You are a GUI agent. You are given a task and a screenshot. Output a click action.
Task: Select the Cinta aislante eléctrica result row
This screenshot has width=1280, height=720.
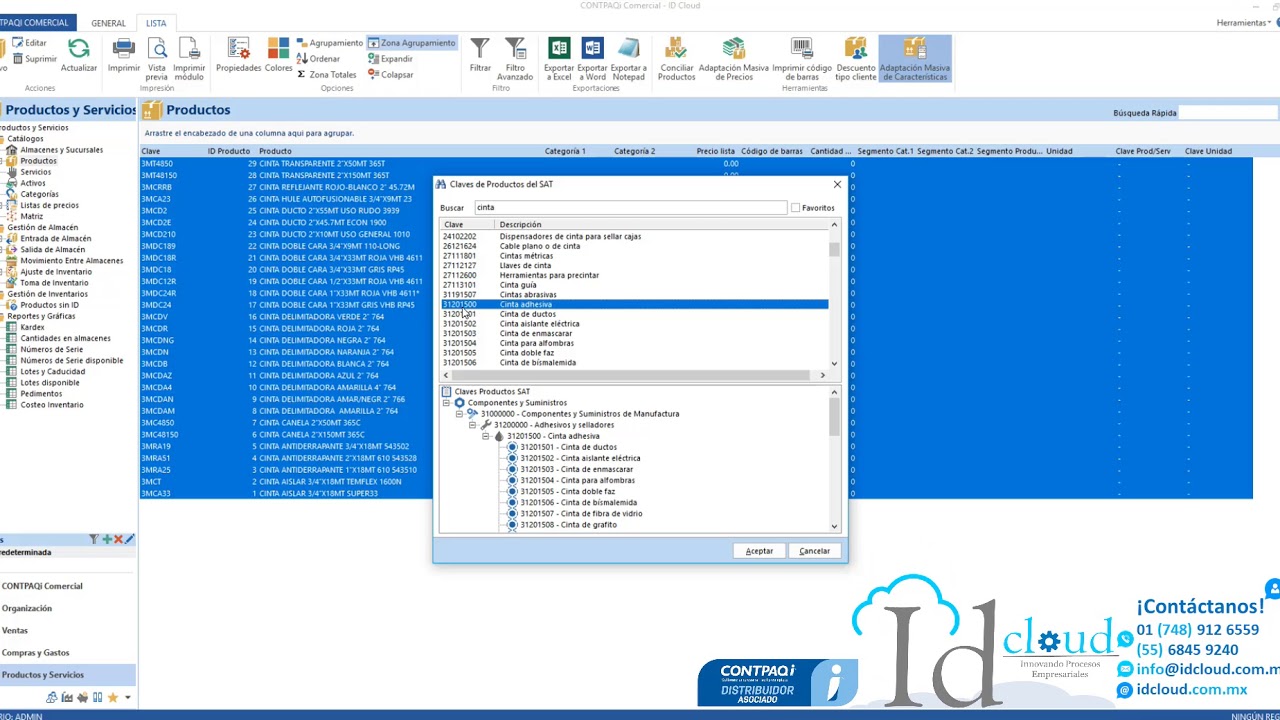tap(635, 324)
